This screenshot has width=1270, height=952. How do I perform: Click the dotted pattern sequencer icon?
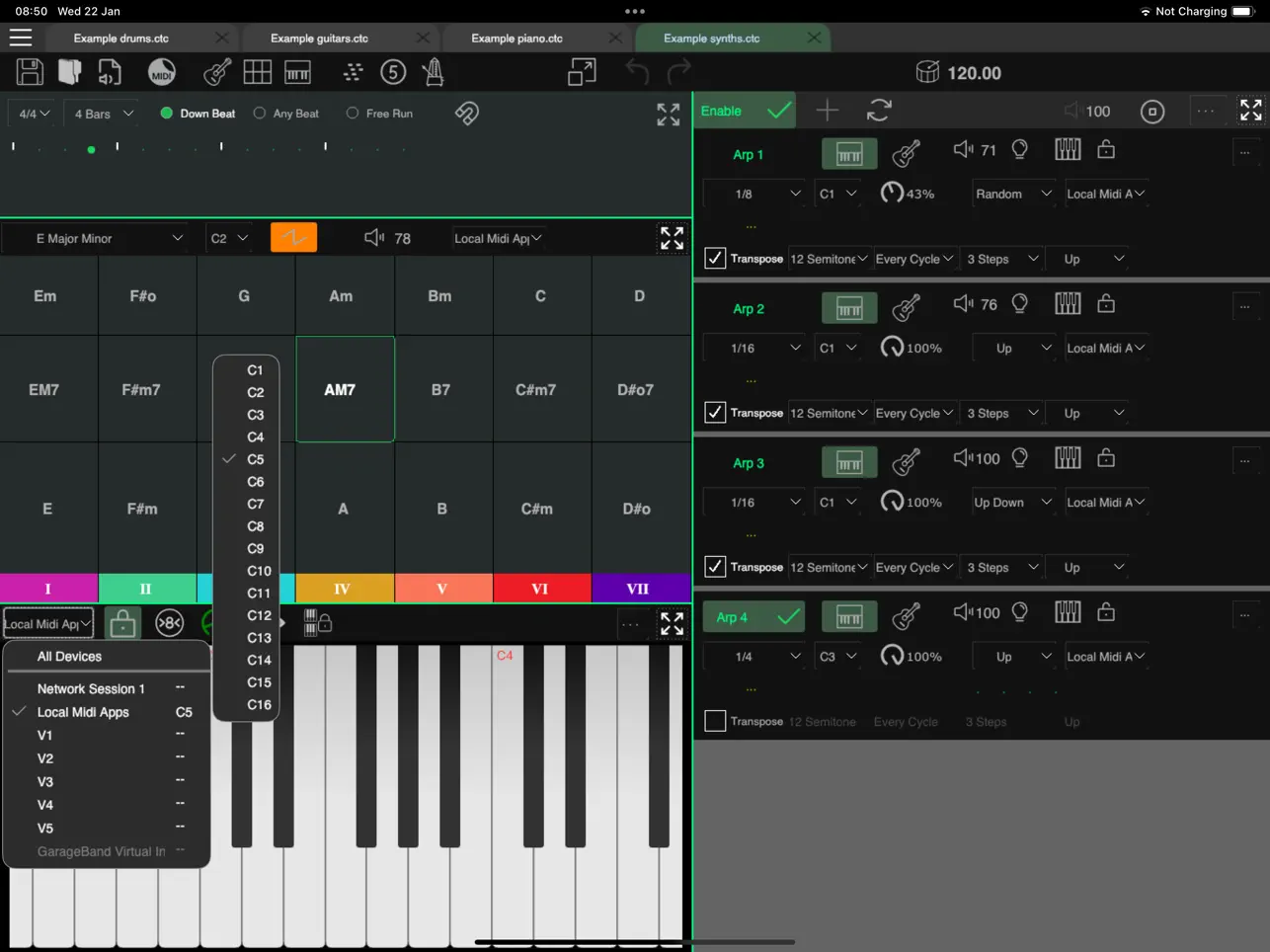pyautogui.click(x=354, y=72)
